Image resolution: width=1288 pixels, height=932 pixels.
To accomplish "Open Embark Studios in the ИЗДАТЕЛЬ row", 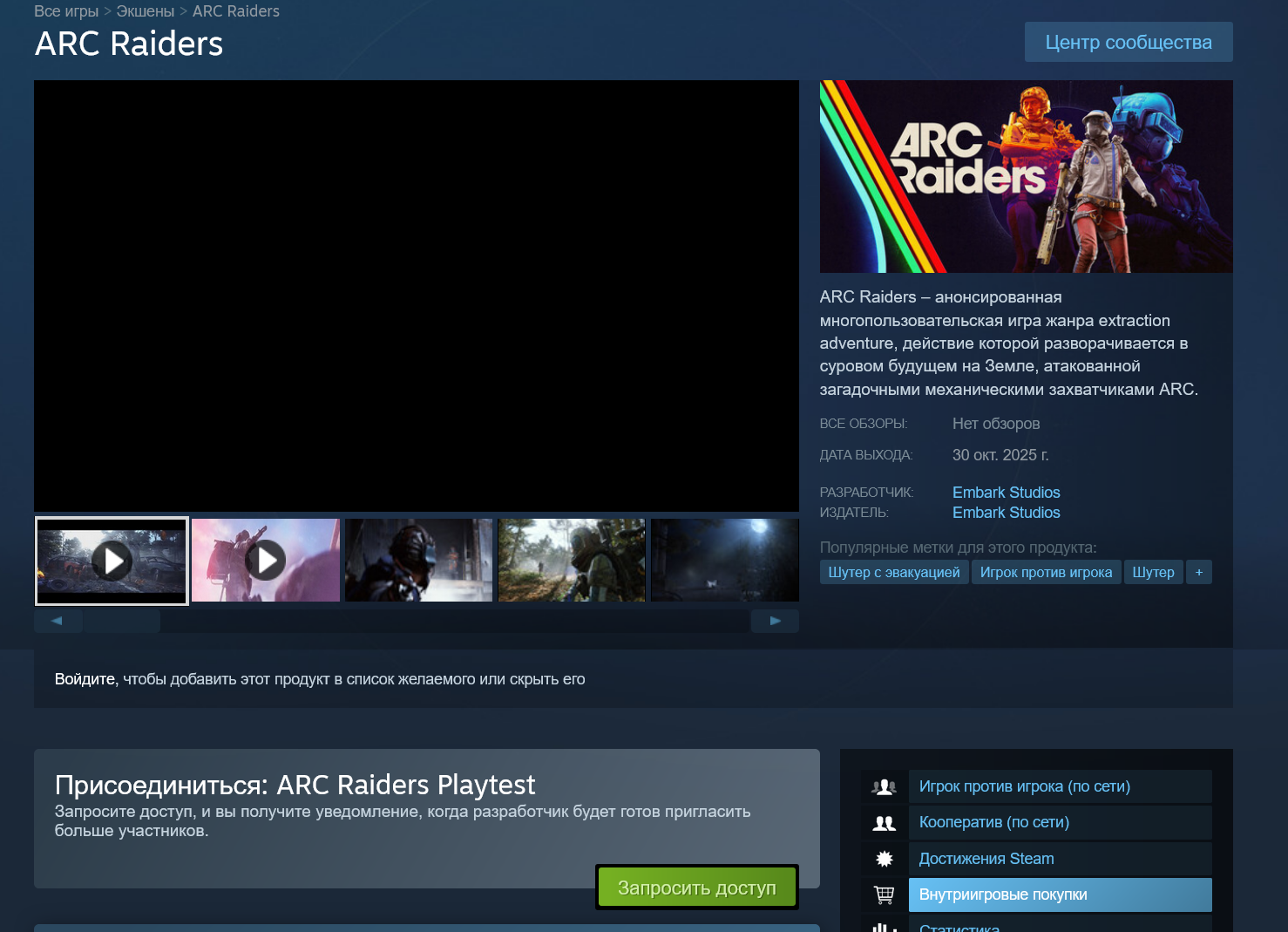I will point(1006,513).
